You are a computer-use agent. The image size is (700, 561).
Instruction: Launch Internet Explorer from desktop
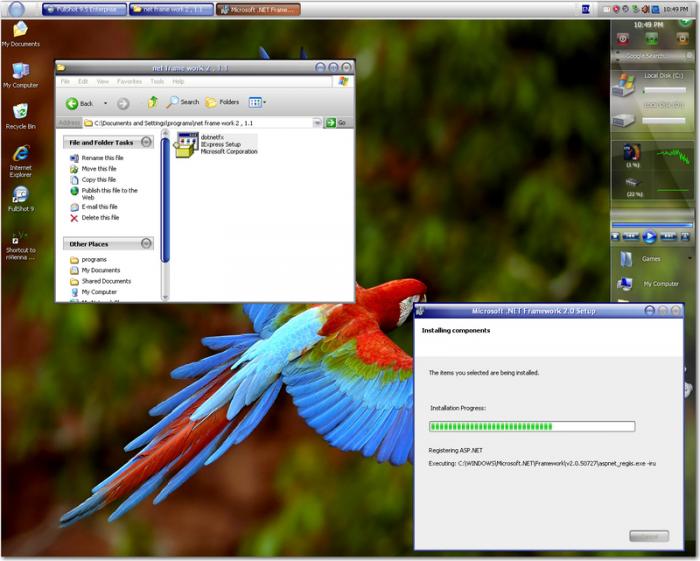tap(21, 161)
